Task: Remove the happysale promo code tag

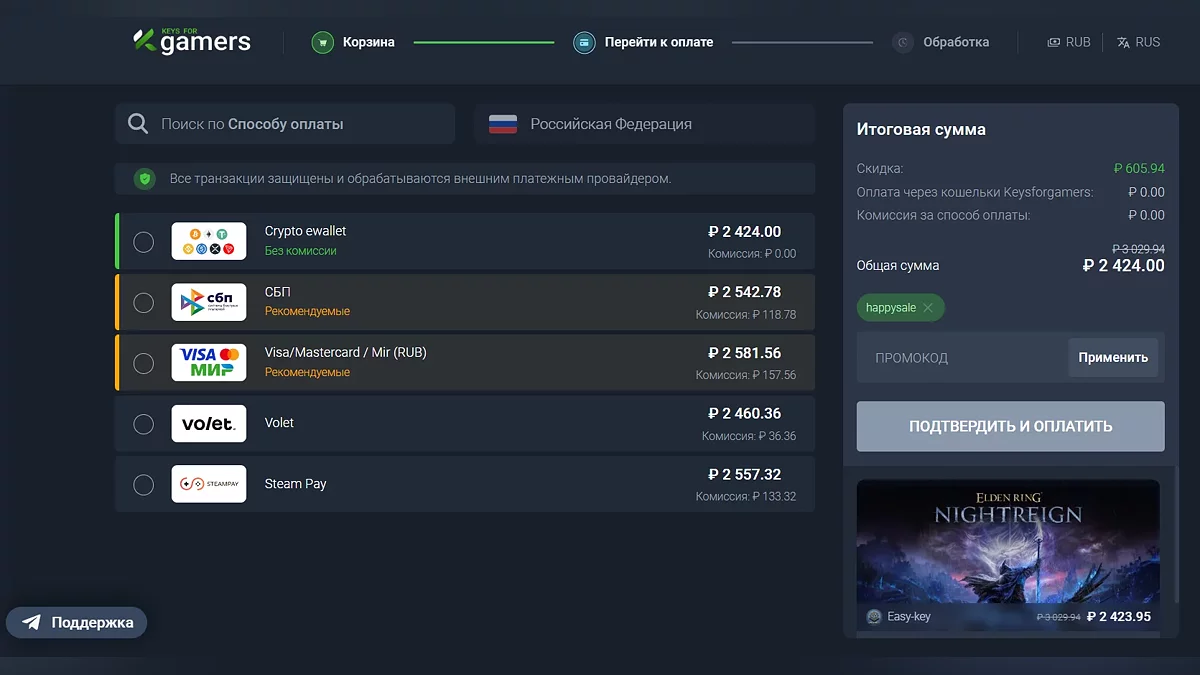Action: tap(928, 308)
